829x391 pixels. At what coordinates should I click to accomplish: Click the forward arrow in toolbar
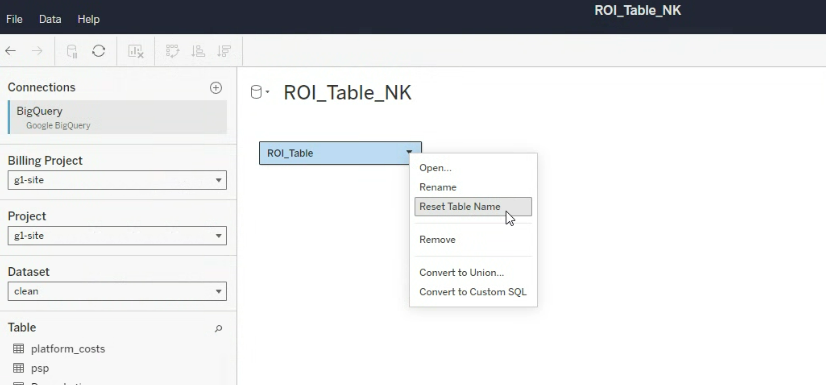tap(37, 51)
